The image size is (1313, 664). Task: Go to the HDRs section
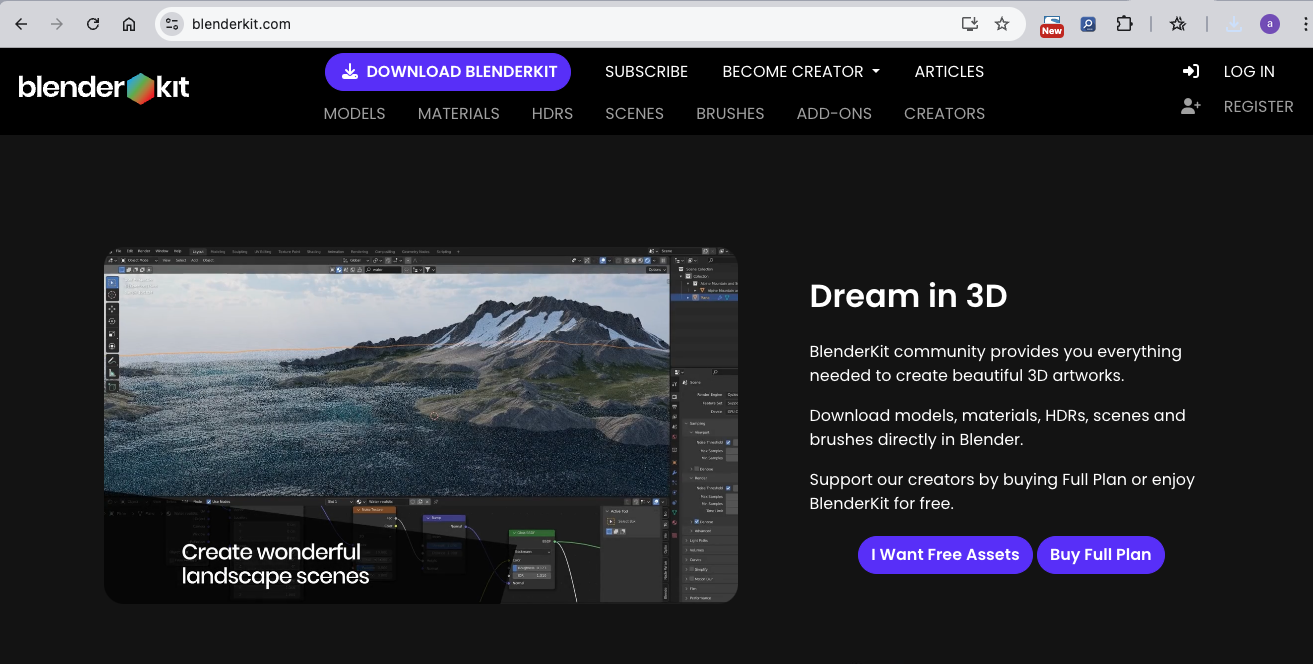pos(552,114)
